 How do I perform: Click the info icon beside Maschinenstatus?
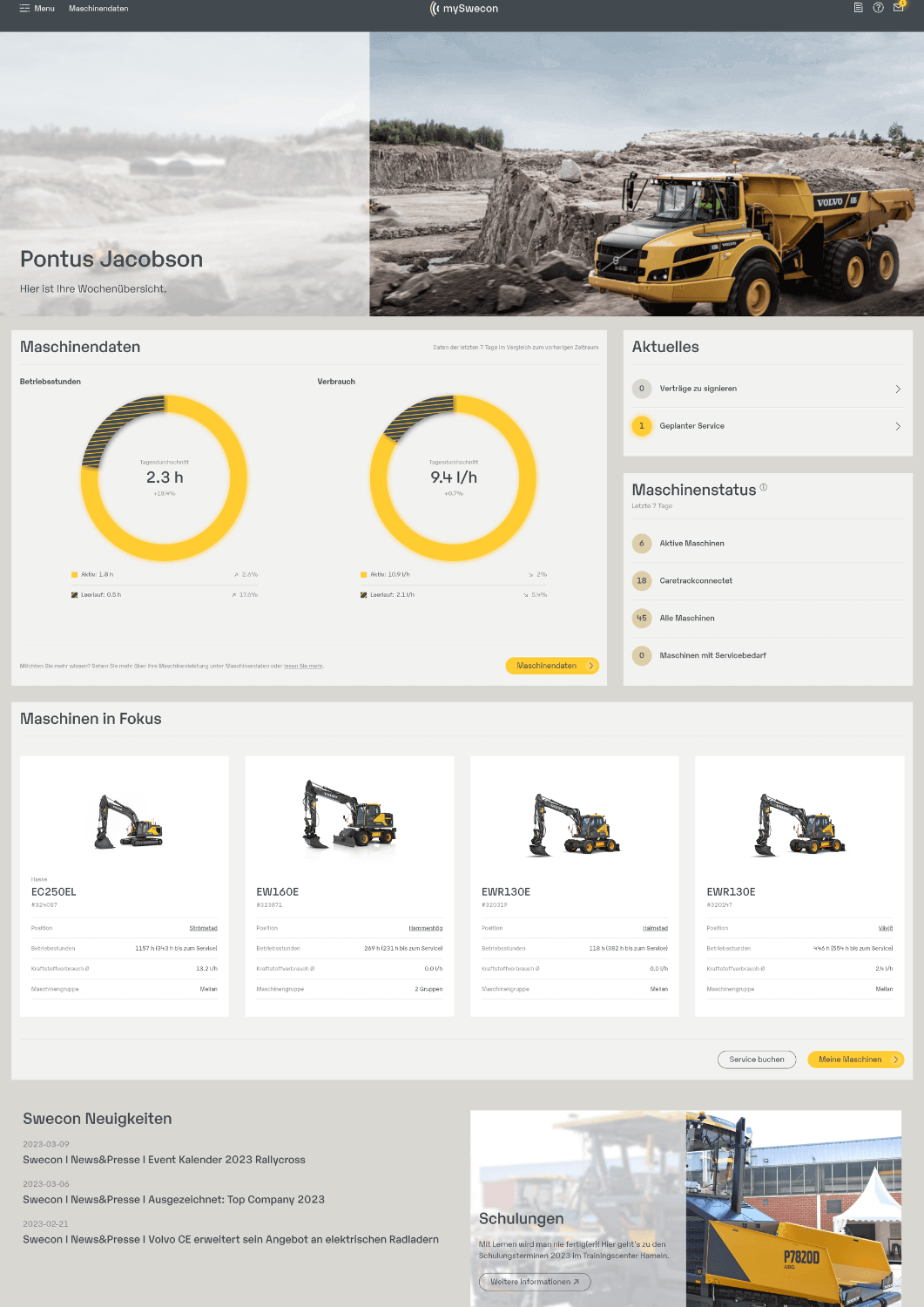coord(764,487)
